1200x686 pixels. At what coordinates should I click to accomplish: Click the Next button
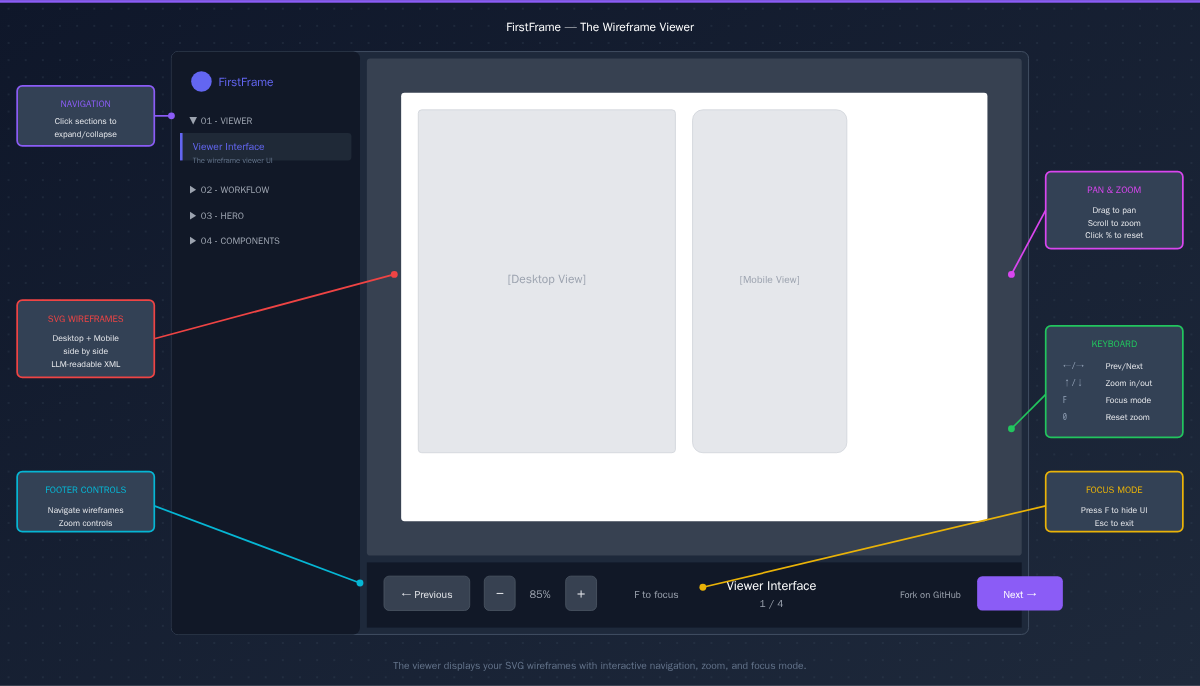1020,594
